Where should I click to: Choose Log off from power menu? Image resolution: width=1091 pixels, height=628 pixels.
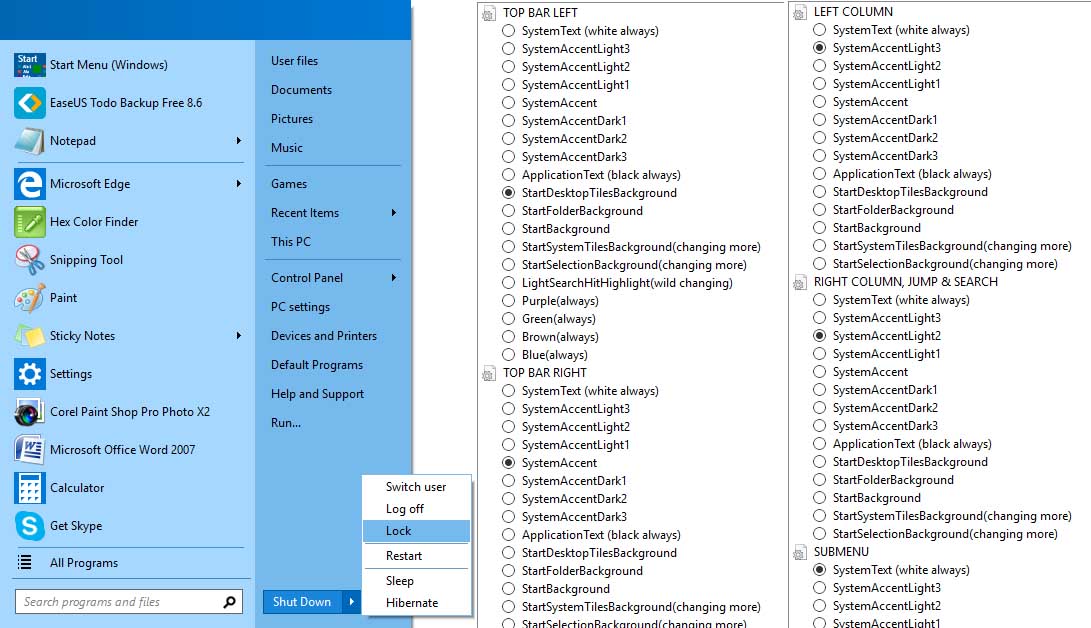coord(416,509)
